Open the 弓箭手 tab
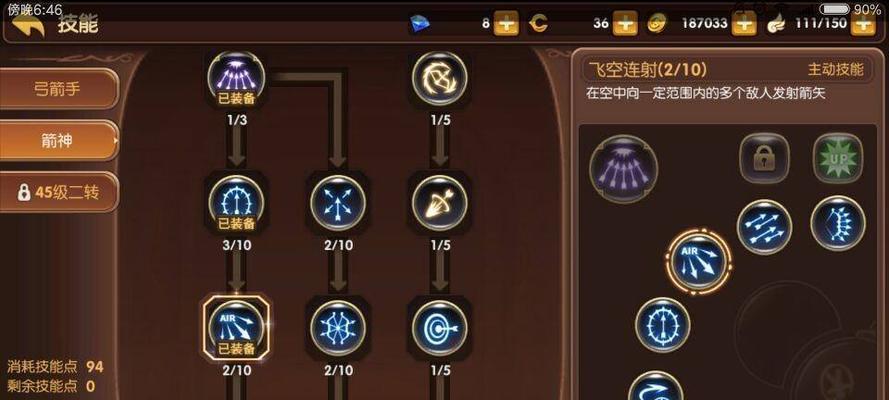This screenshot has height=400, width=889. click(x=59, y=89)
